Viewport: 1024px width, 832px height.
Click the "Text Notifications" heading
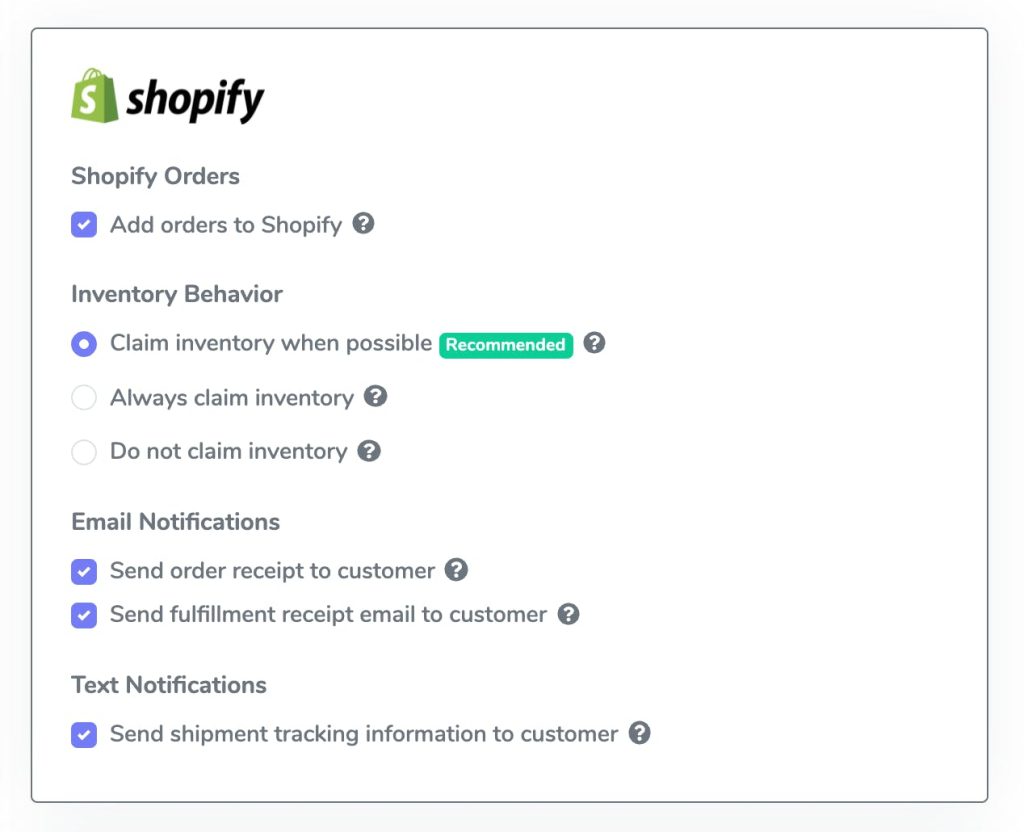pos(168,684)
